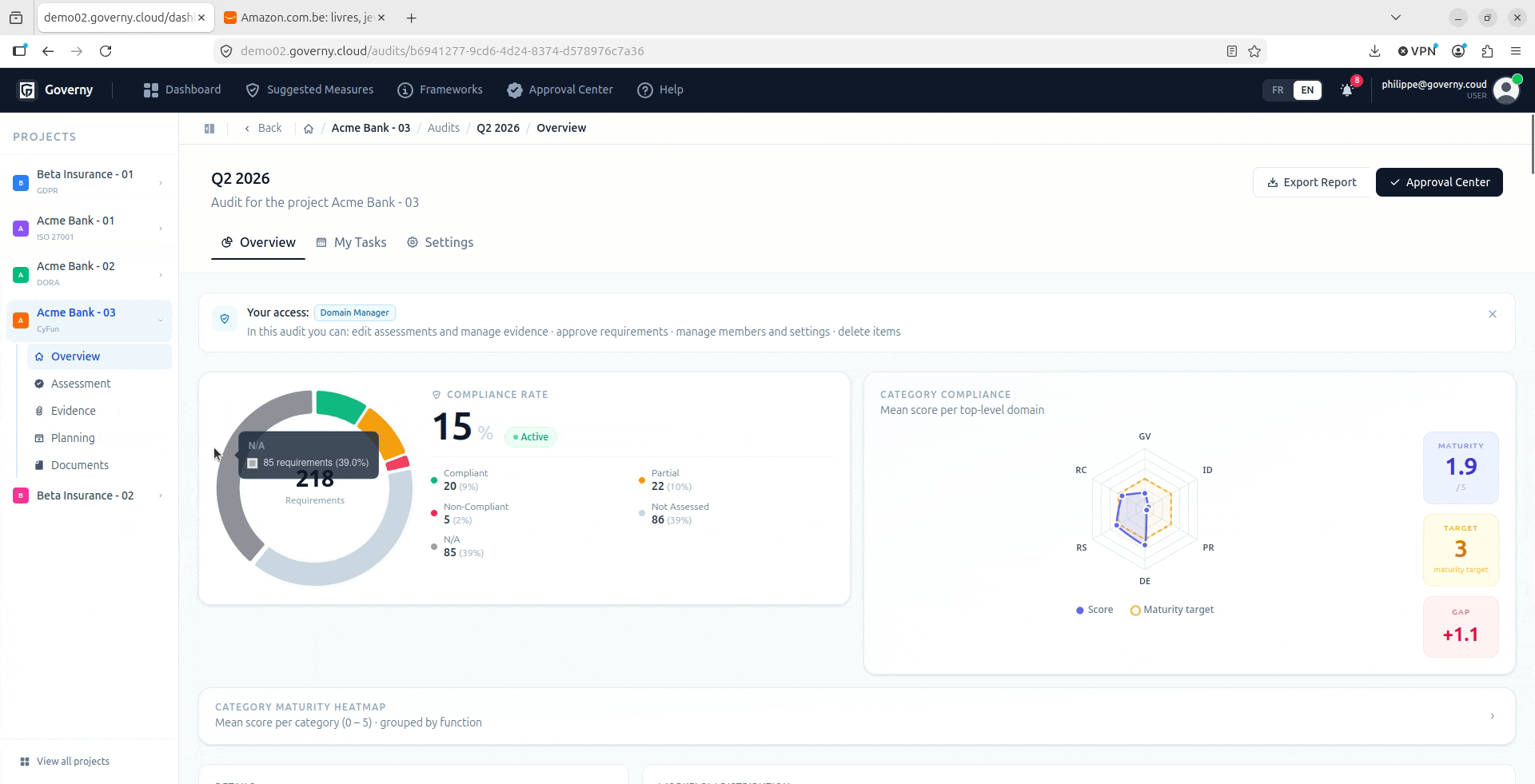Collapse the sidebar panel icon
This screenshot has width=1535, height=784.
[209, 129]
